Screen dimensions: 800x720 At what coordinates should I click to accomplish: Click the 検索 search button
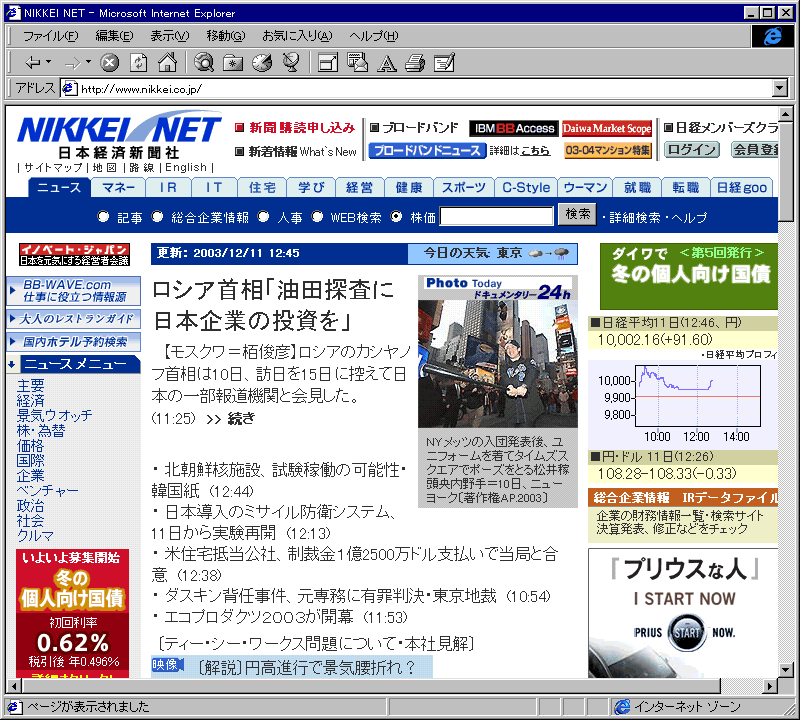[578, 214]
